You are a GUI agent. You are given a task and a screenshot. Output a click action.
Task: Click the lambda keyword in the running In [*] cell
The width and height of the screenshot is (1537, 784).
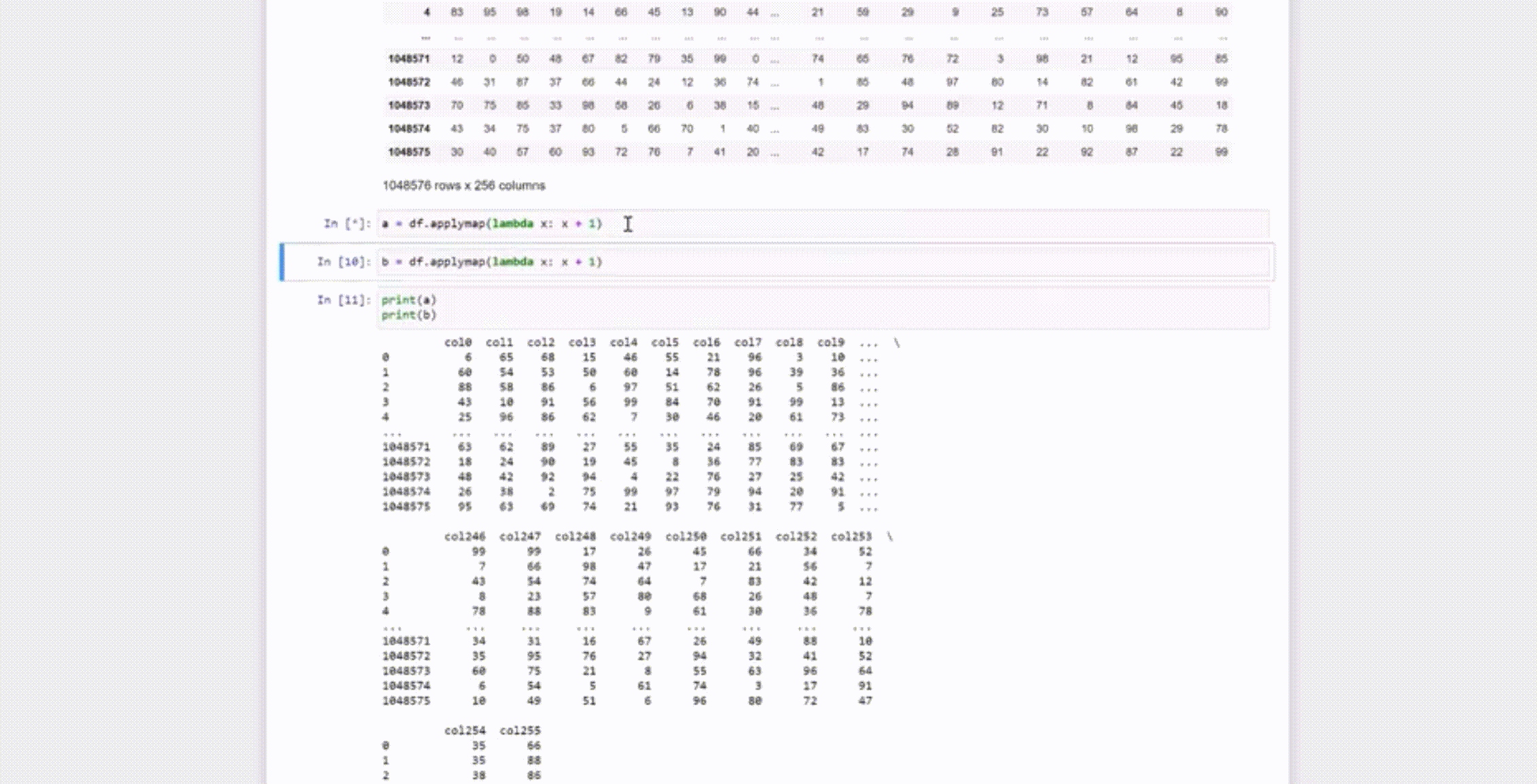pos(512,224)
